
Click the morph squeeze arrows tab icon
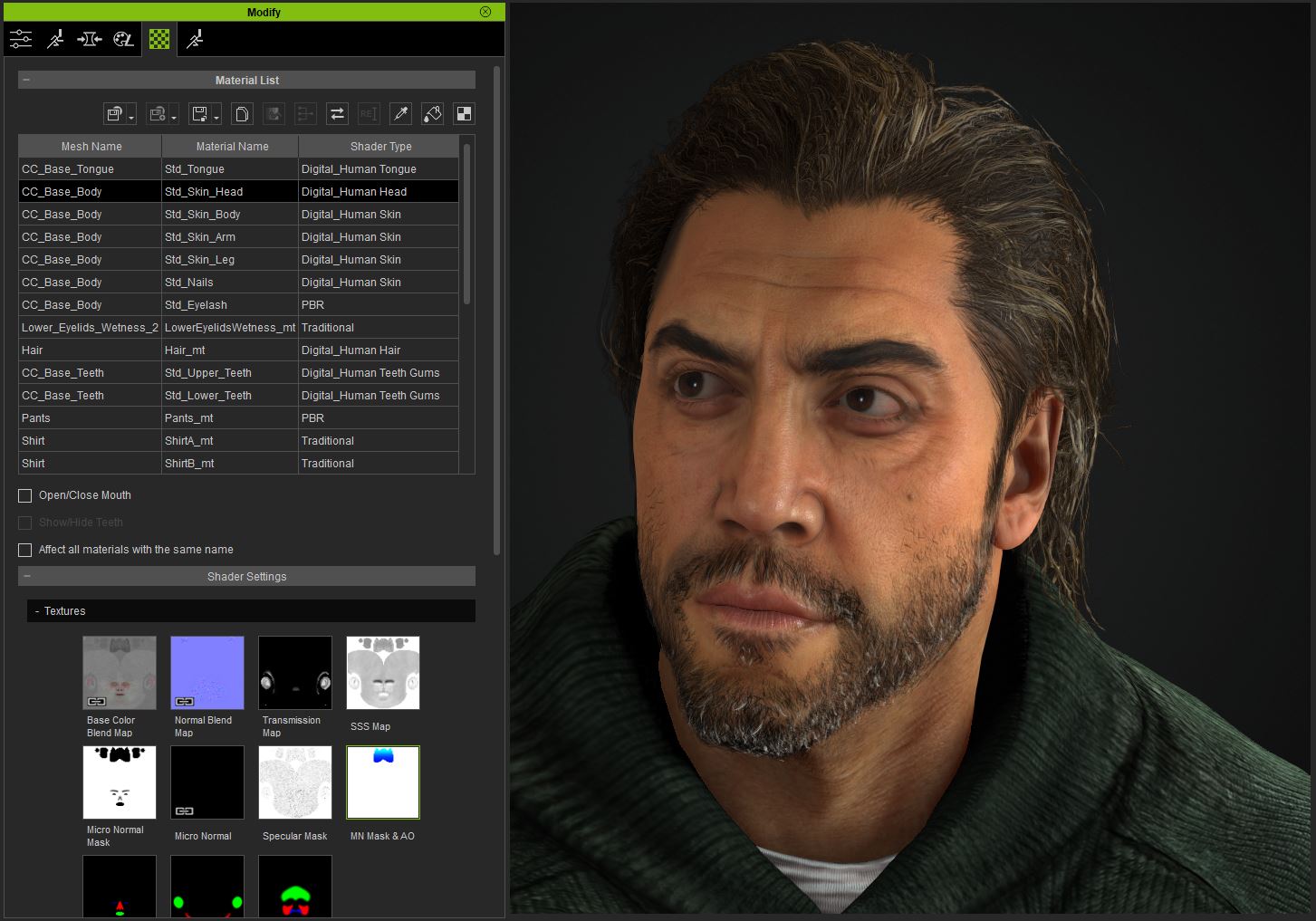[89, 39]
